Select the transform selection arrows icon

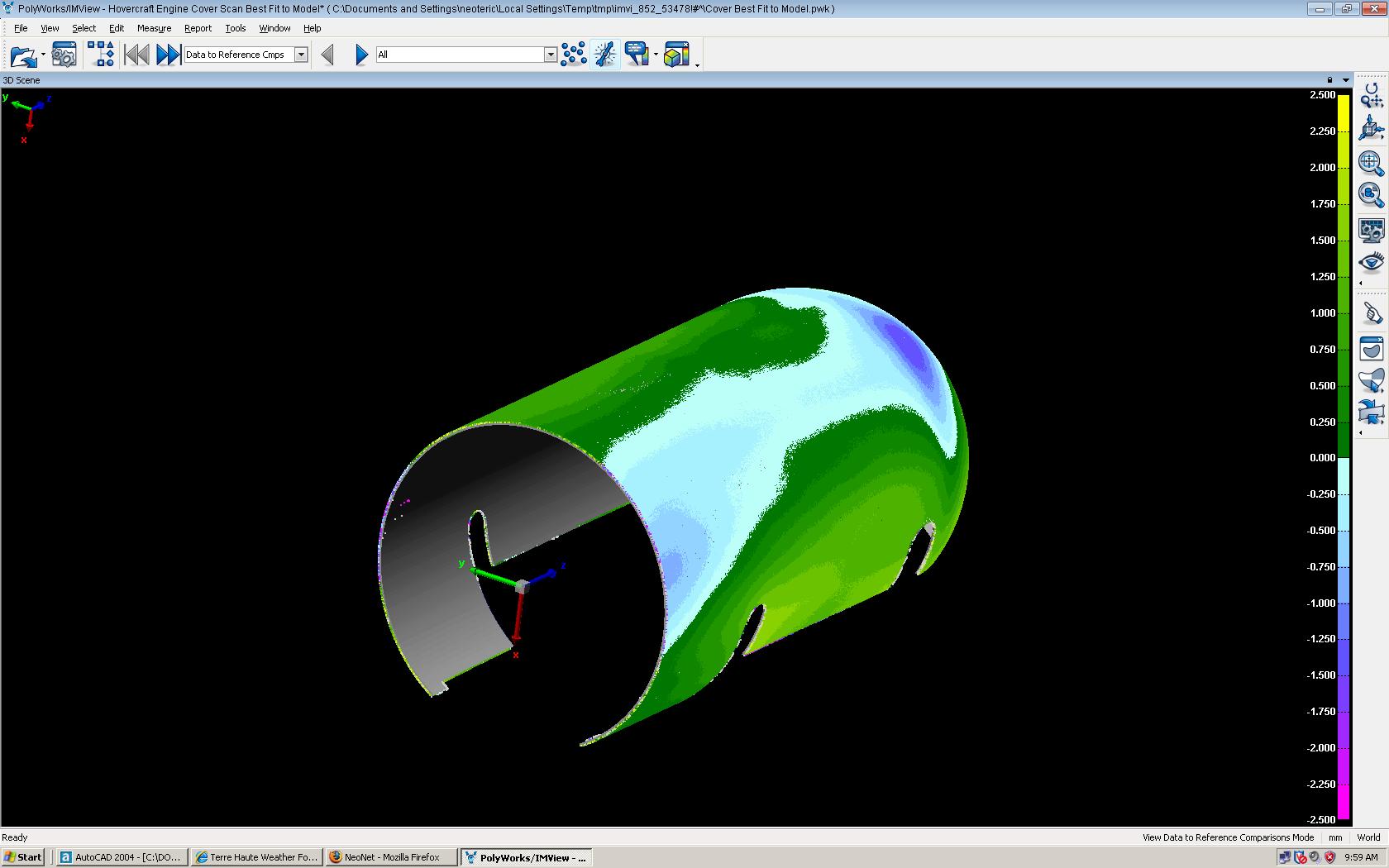(1371, 412)
